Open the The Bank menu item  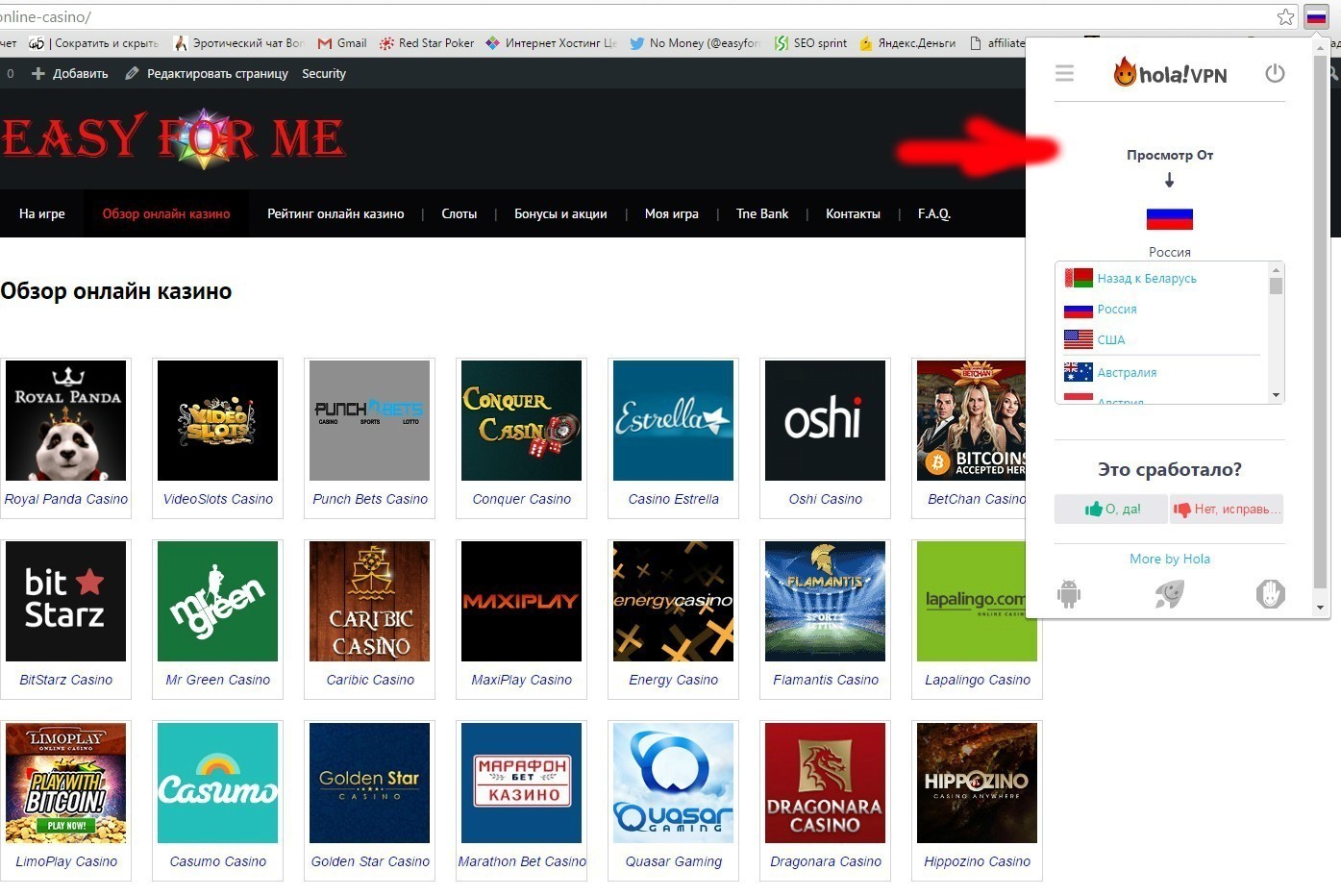[762, 213]
